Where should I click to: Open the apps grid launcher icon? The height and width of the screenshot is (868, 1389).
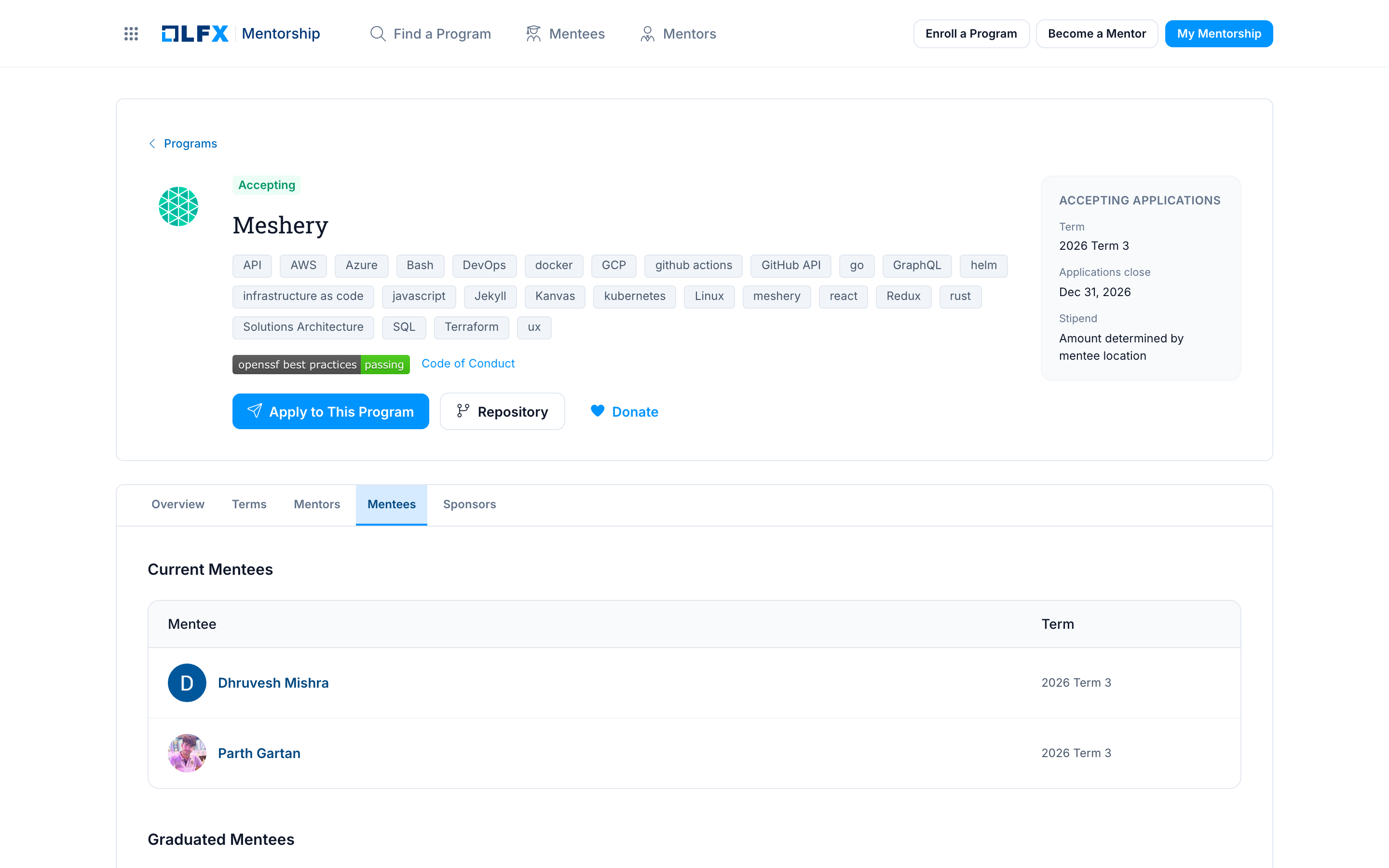(131, 34)
